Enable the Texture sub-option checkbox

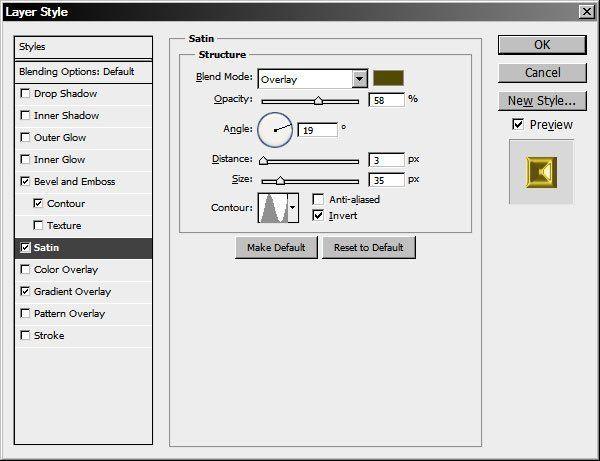(x=38, y=225)
